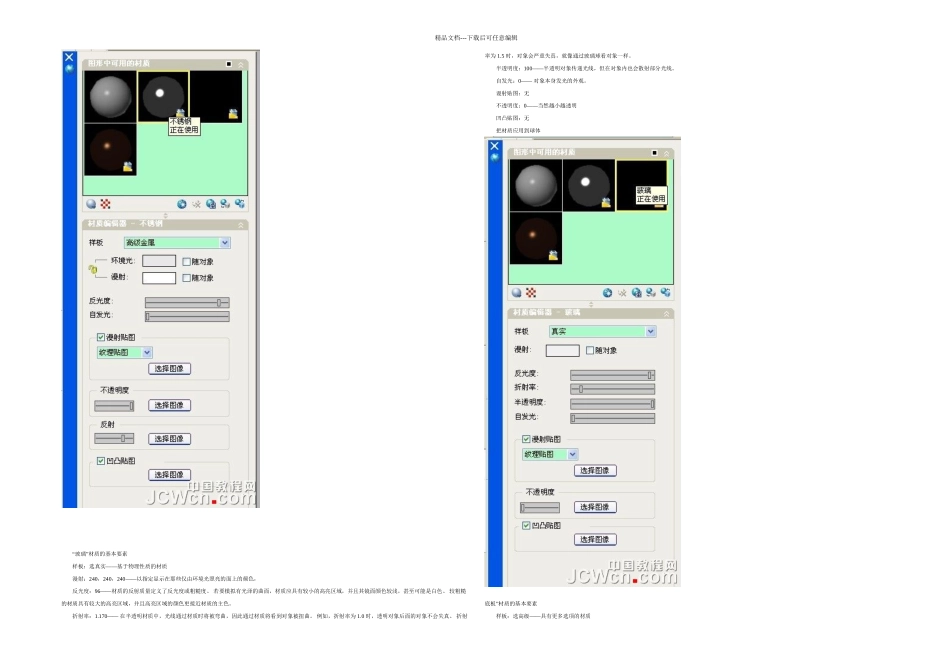Open 样板 dropdown showing 真实
Screen dimensions: 950x672
(602, 331)
